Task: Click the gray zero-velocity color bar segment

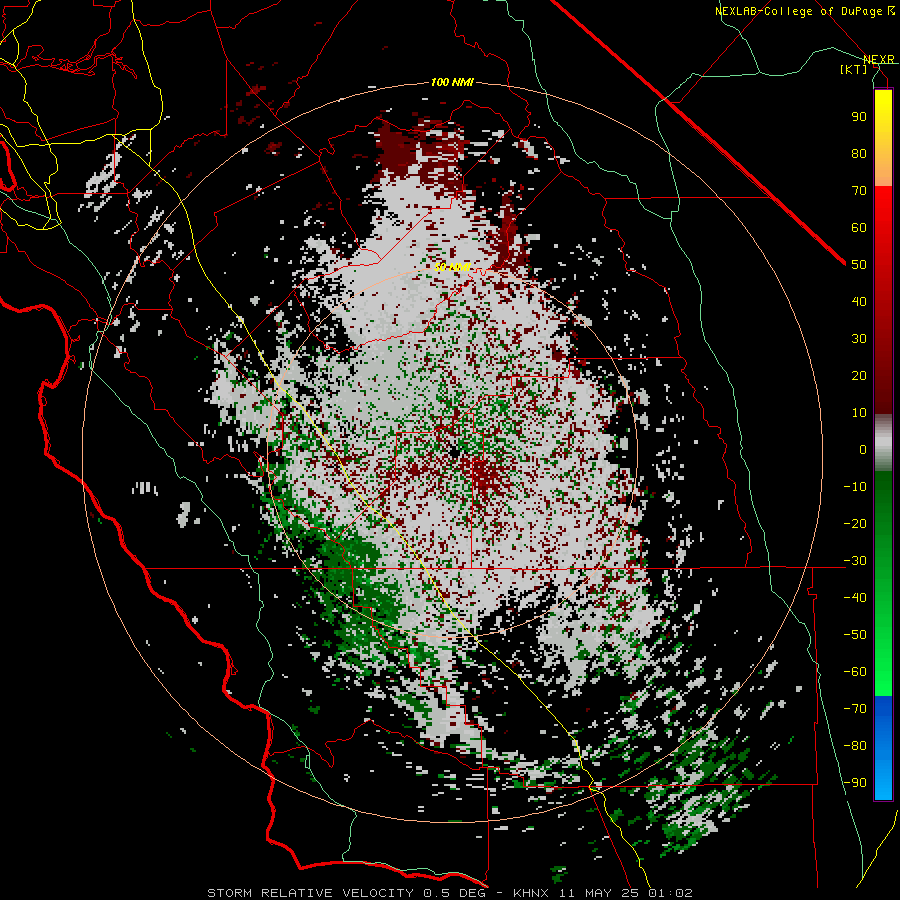Action: [883, 443]
